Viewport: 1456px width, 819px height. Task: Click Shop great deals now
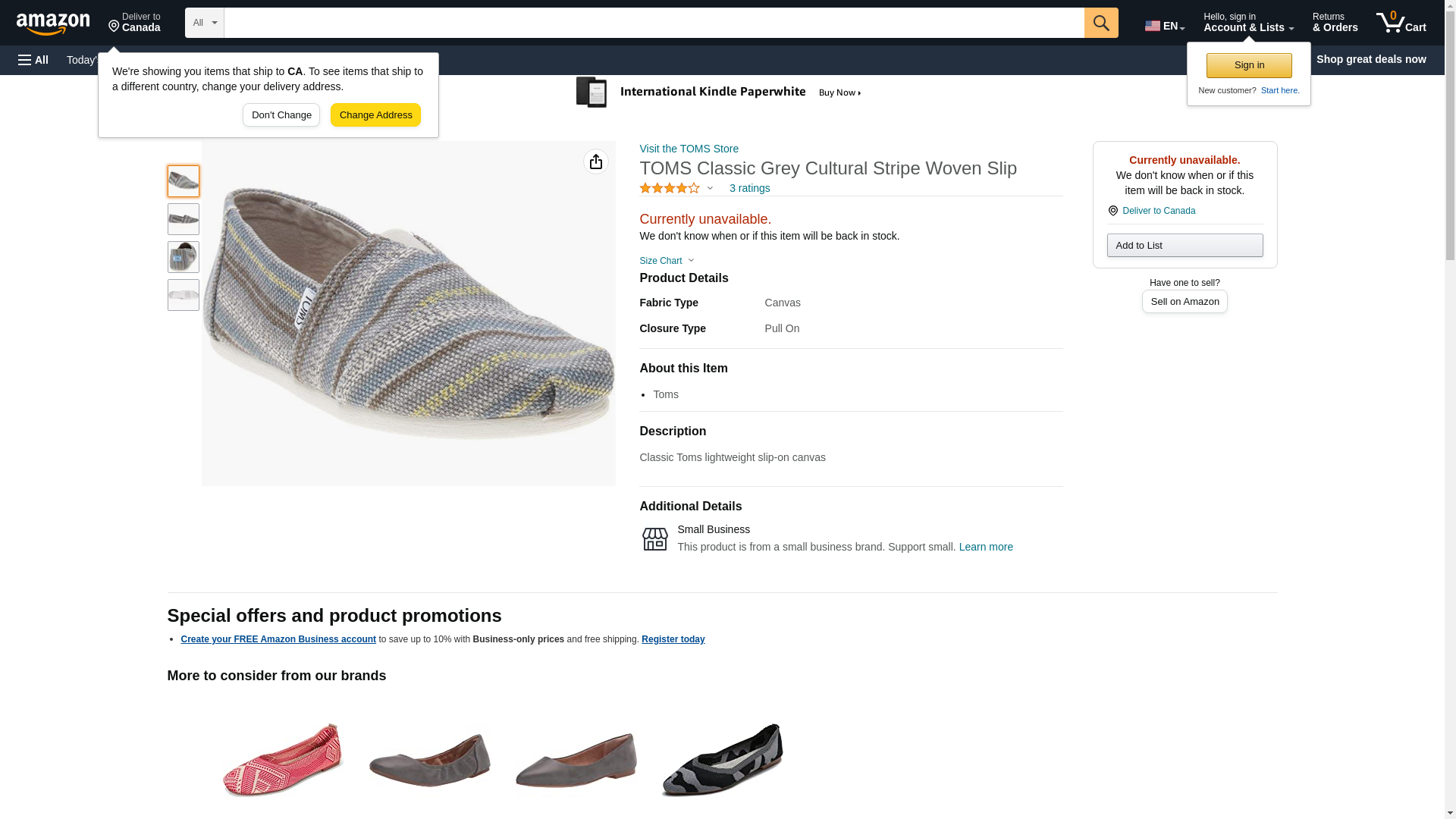(1370, 59)
